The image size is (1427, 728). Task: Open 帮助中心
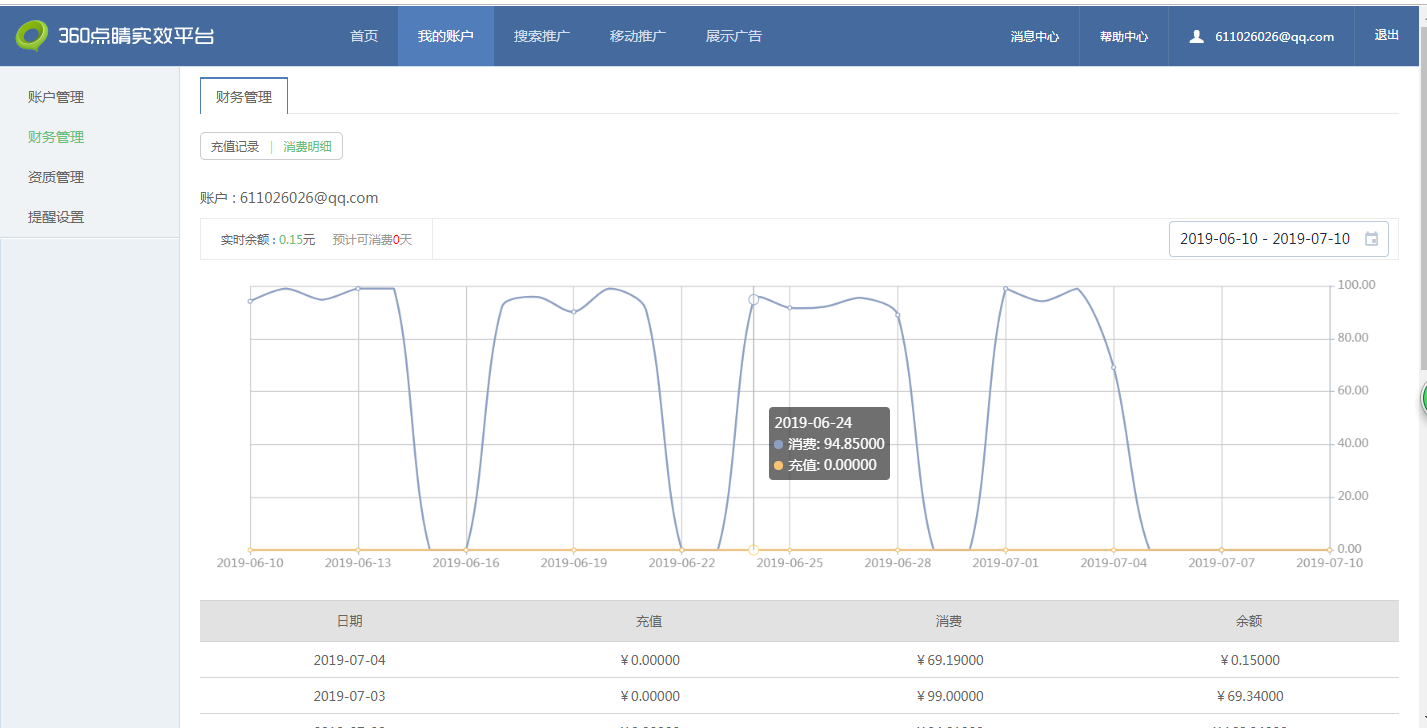coord(1124,36)
